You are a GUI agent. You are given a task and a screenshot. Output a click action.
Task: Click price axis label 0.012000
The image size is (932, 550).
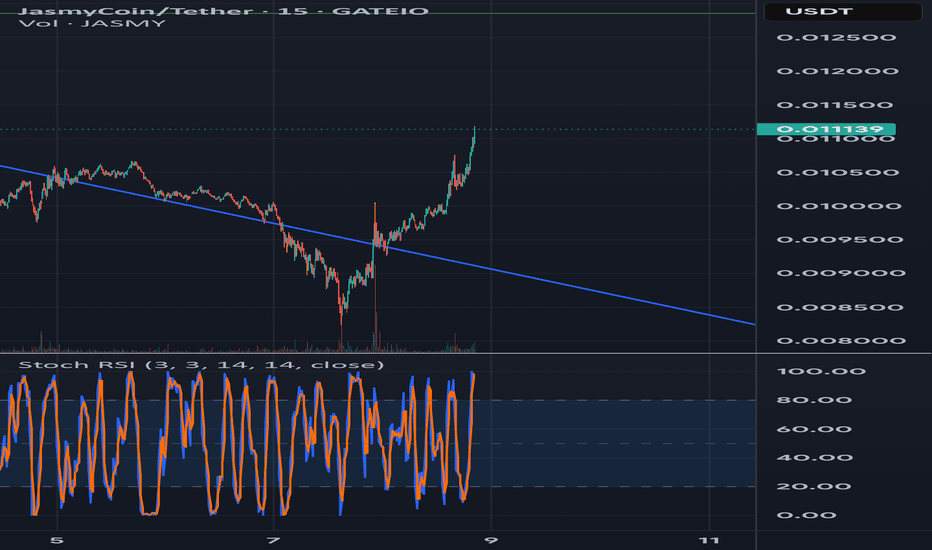coord(837,71)
